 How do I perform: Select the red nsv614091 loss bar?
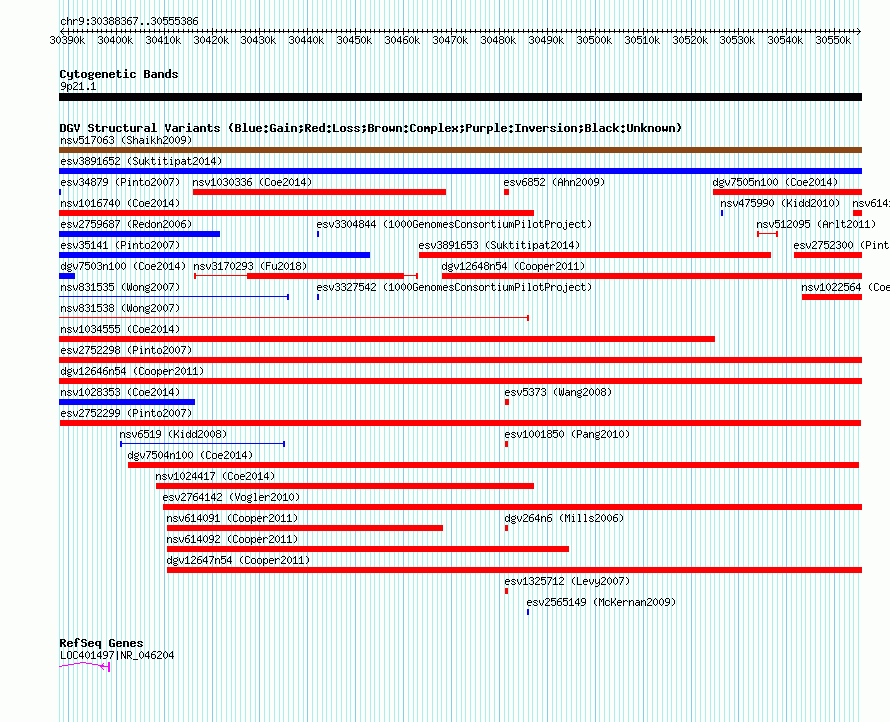click(x=305, y=528)
